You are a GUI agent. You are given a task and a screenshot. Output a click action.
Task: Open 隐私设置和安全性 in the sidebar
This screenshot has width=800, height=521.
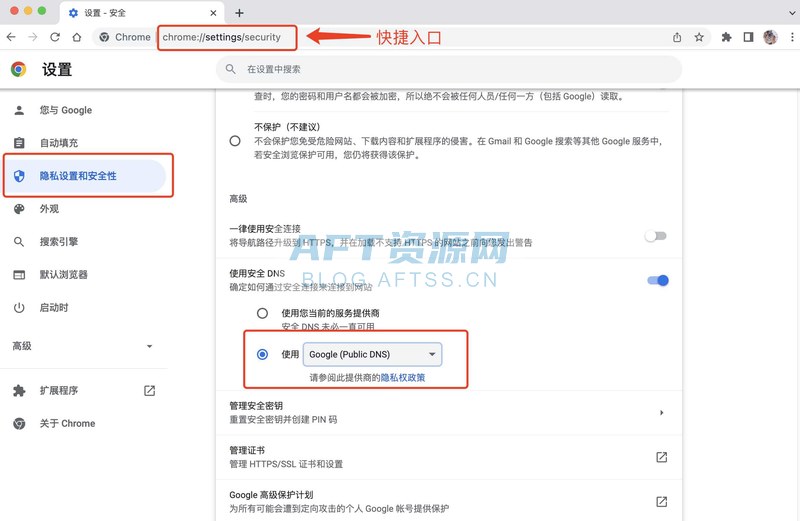click(78, 176)
